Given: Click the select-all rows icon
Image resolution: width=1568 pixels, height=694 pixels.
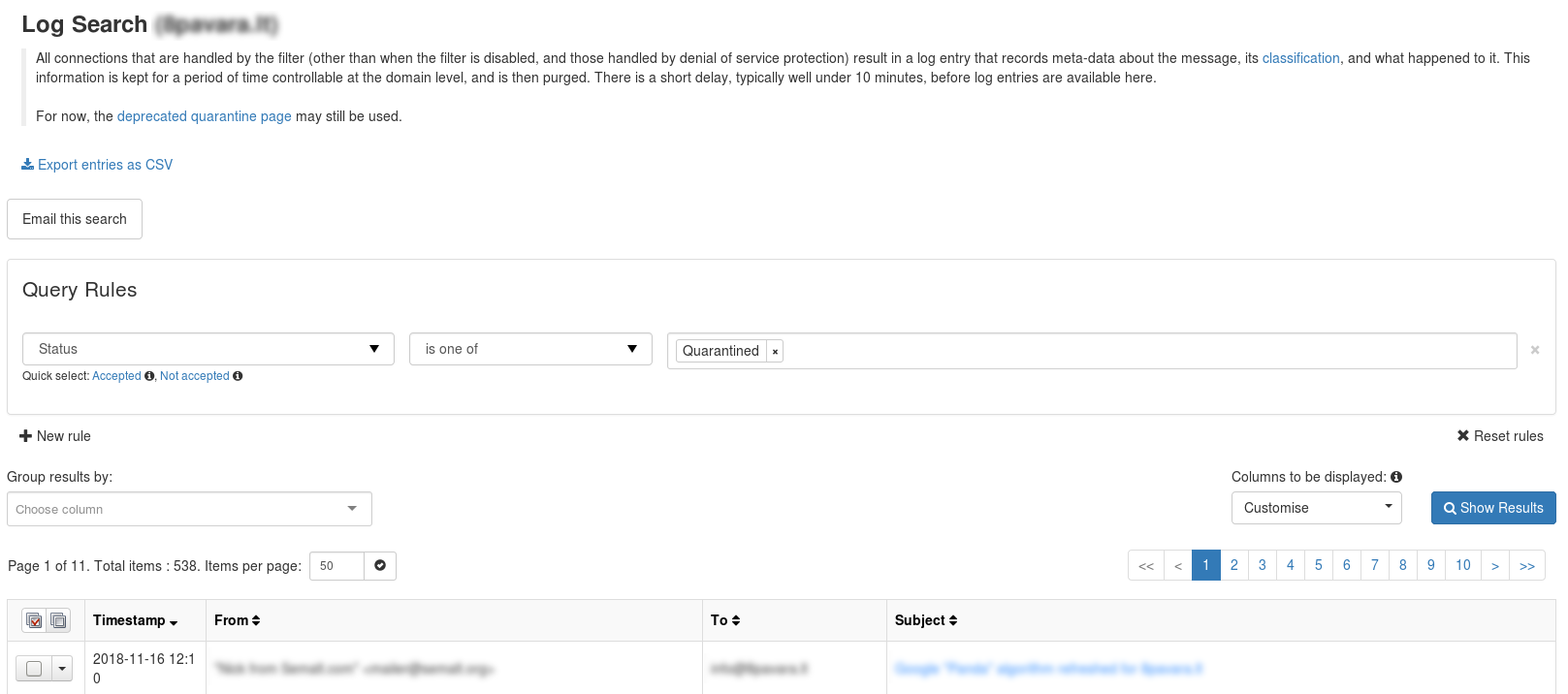Looking at the screenshot, I should [34, 620].
